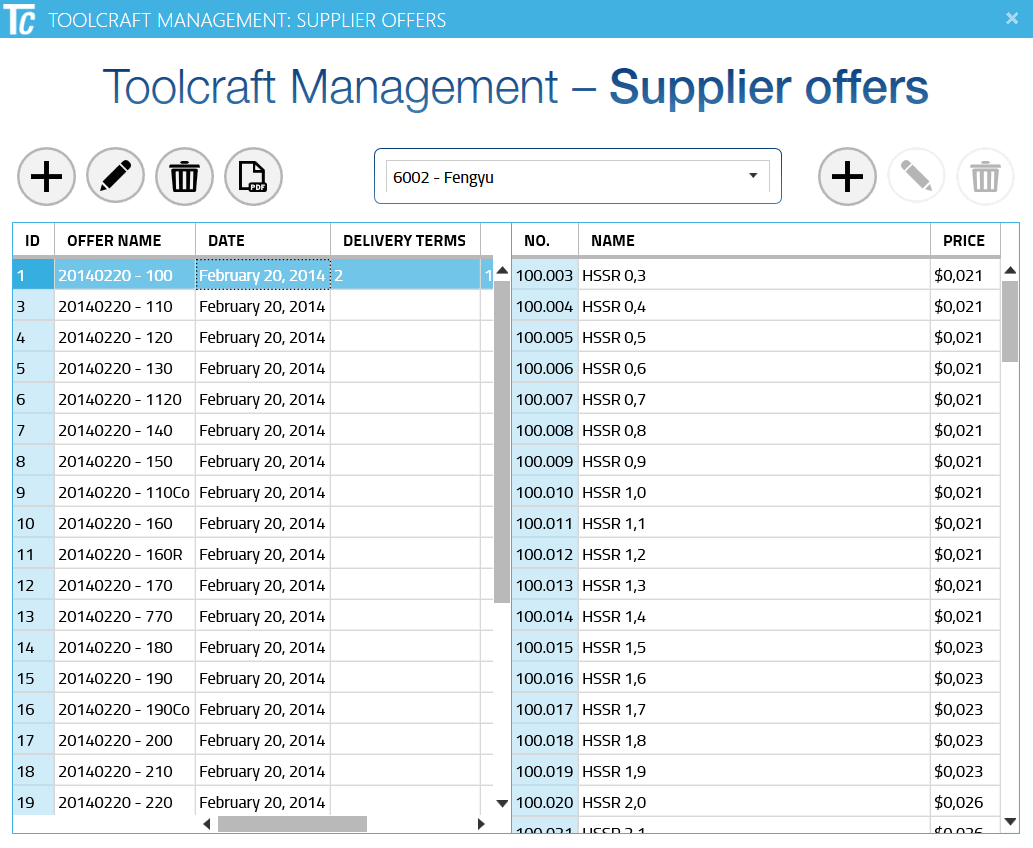Click the TC logo in title bar
1033x848 pixels.
click(x=20, y=19)
